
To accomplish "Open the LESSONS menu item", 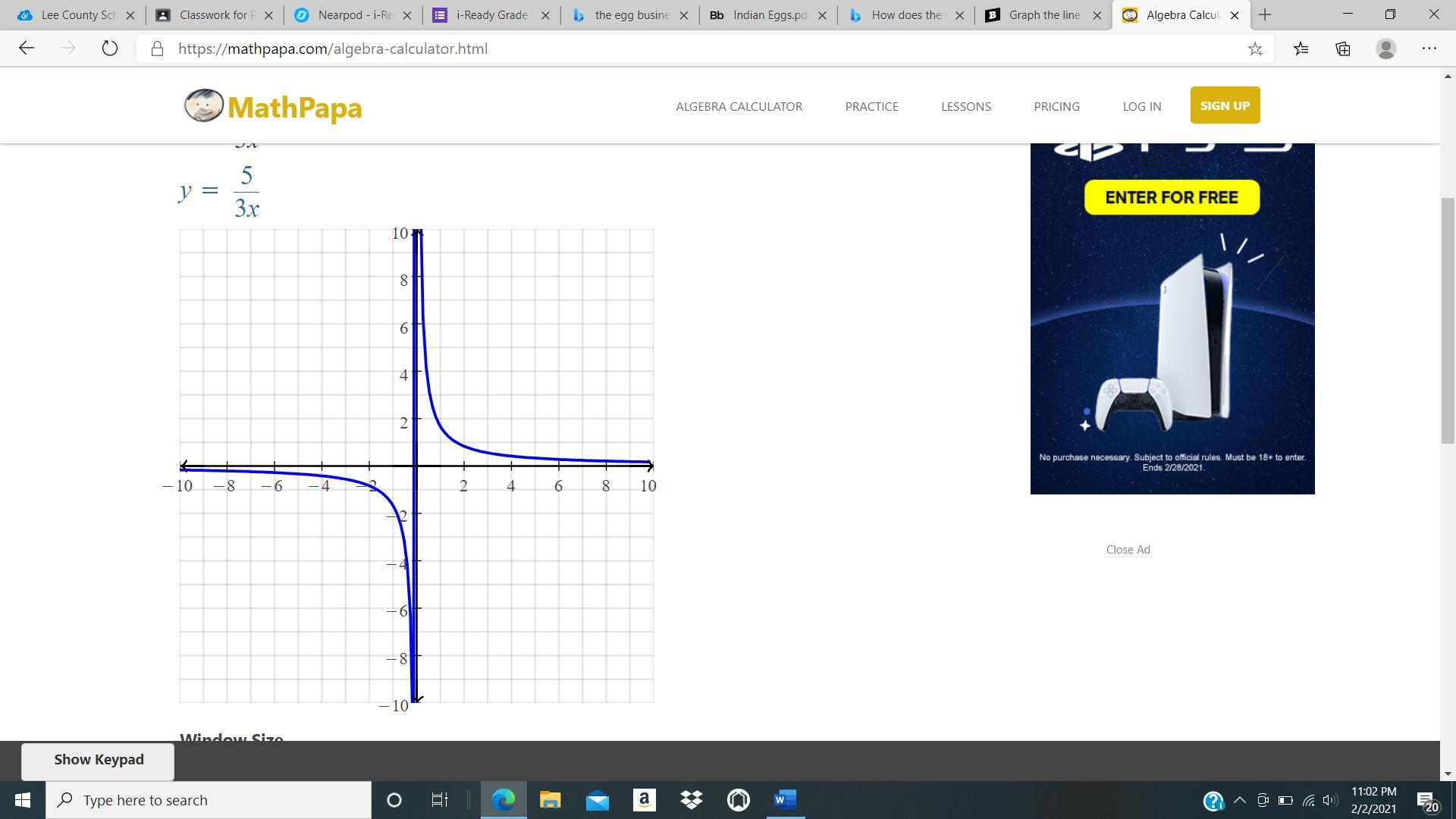I will (x=965, y=106).
